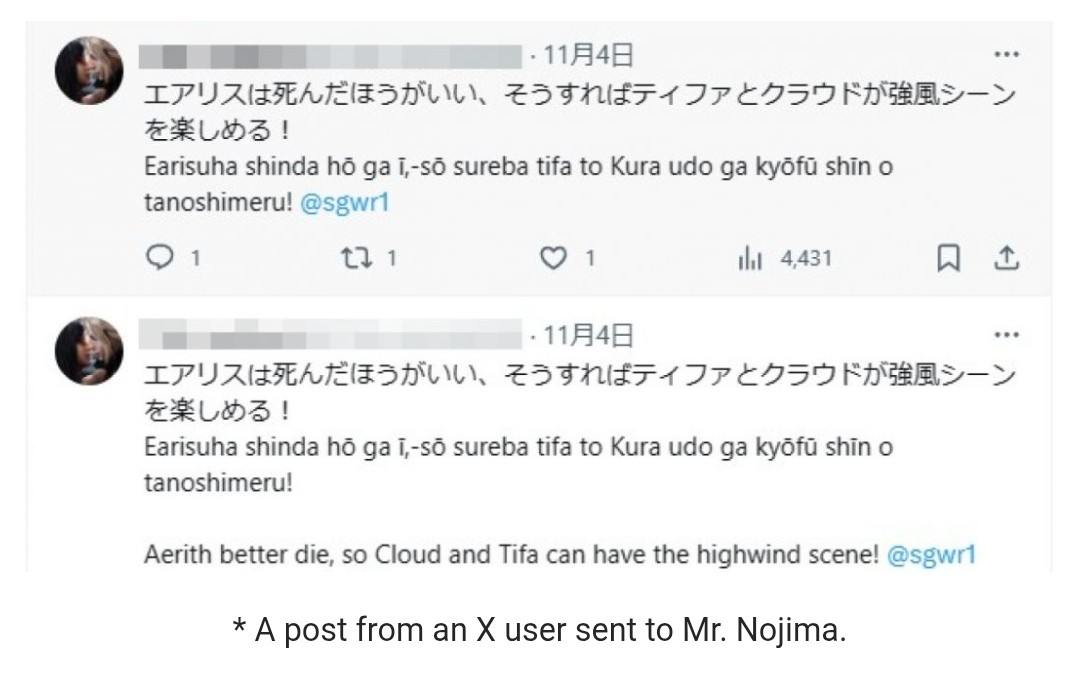1080x678 pixels.
Task: Click the like count on first post
Action: click(590, 258)
